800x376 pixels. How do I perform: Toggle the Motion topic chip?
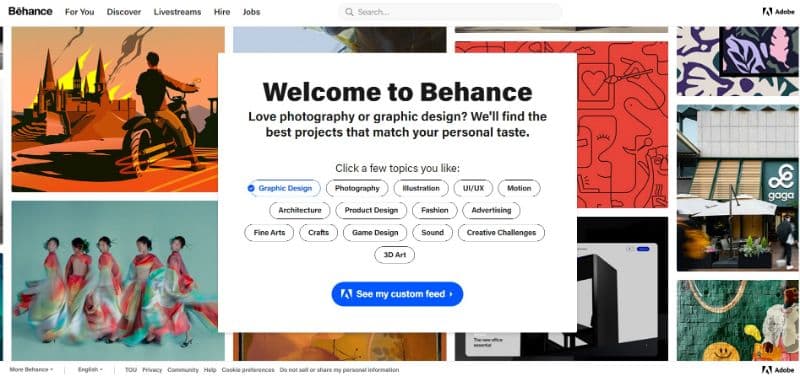[x=519, y=188]
